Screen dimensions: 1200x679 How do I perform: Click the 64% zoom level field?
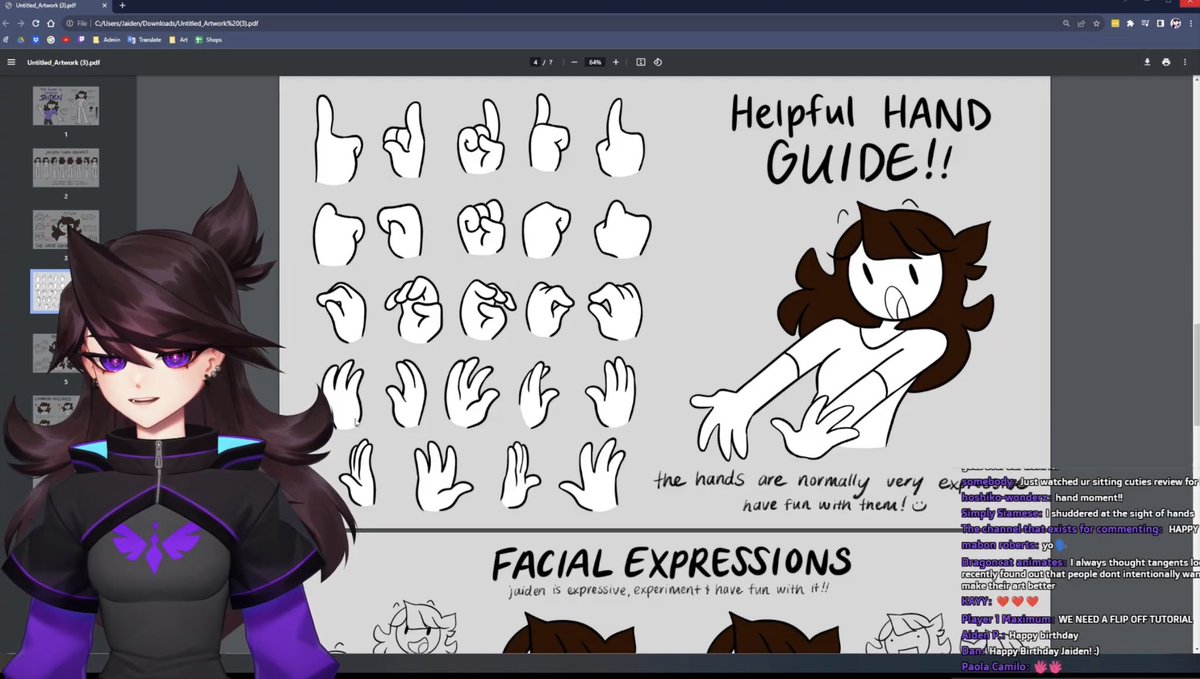coord(595,62)
